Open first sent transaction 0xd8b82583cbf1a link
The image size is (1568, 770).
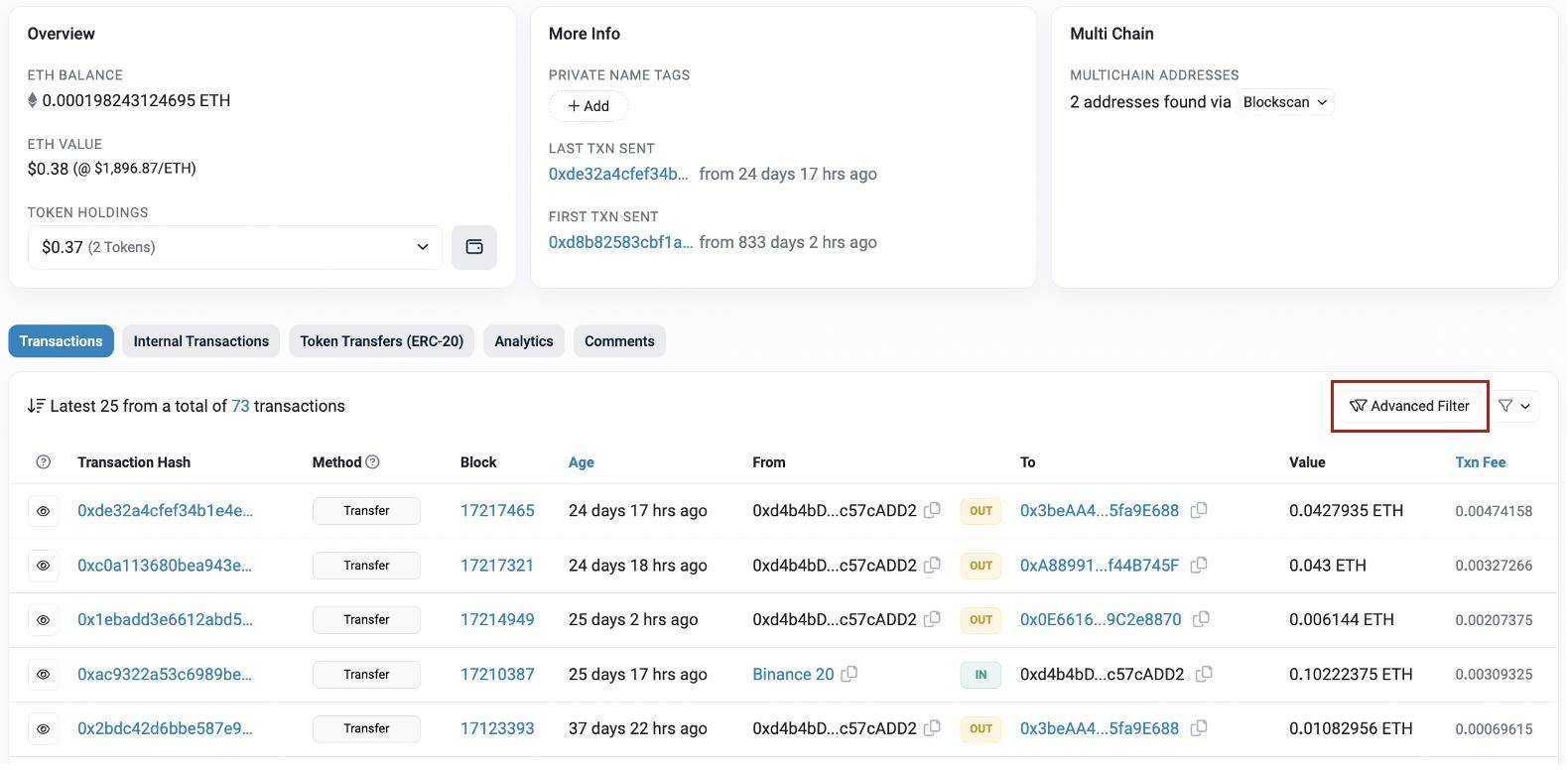point(620,242)
